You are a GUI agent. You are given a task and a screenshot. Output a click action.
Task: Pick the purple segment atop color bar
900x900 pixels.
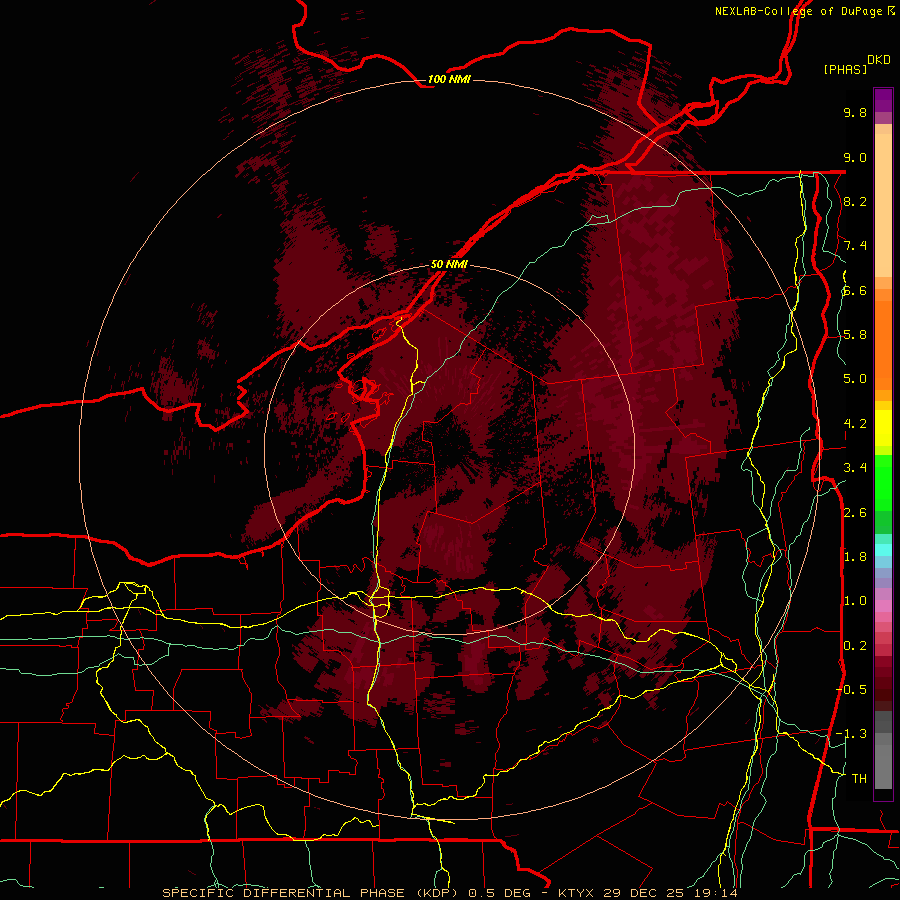(x=883, y=100)
